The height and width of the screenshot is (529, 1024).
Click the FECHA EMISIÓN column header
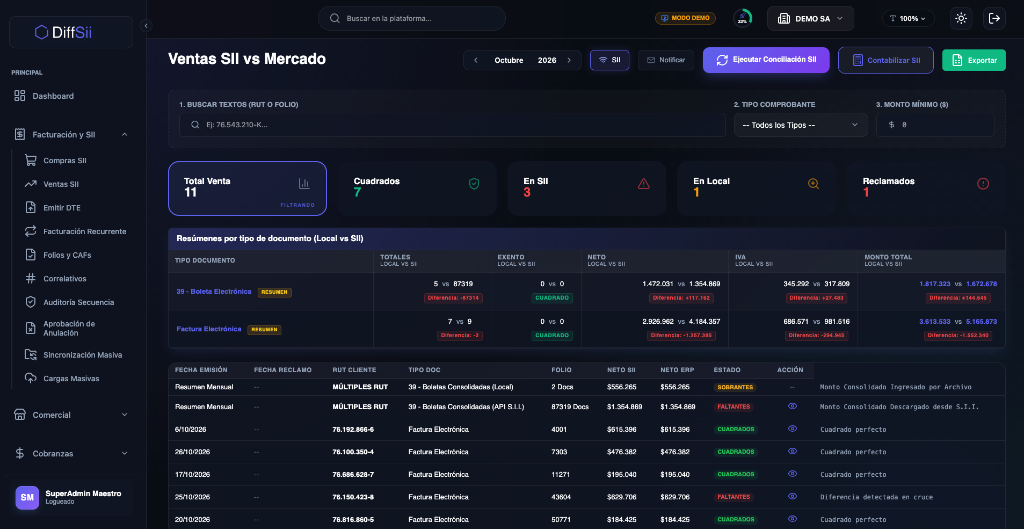coord(199,370)
